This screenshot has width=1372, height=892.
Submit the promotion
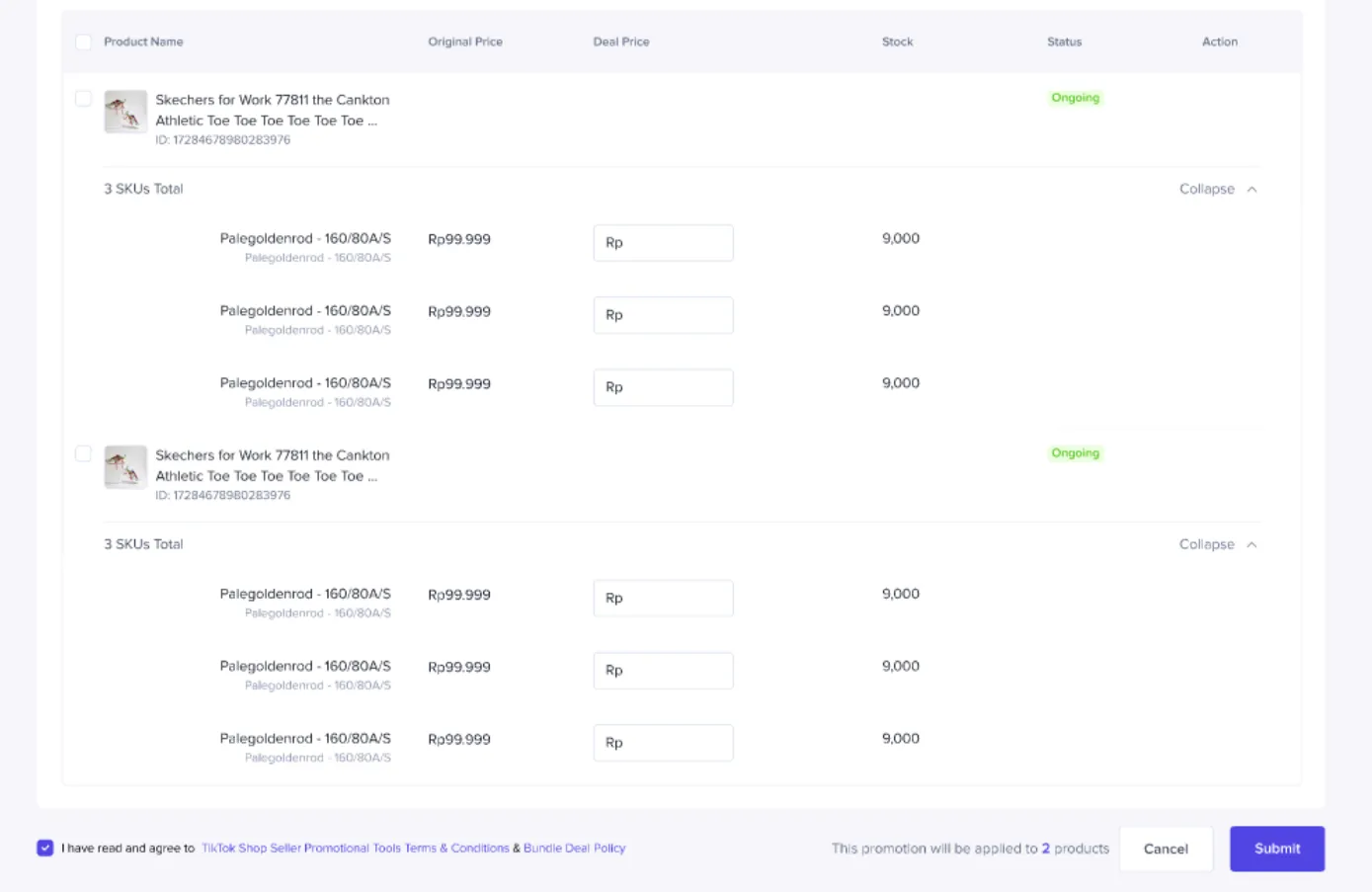coord(1277,849)
